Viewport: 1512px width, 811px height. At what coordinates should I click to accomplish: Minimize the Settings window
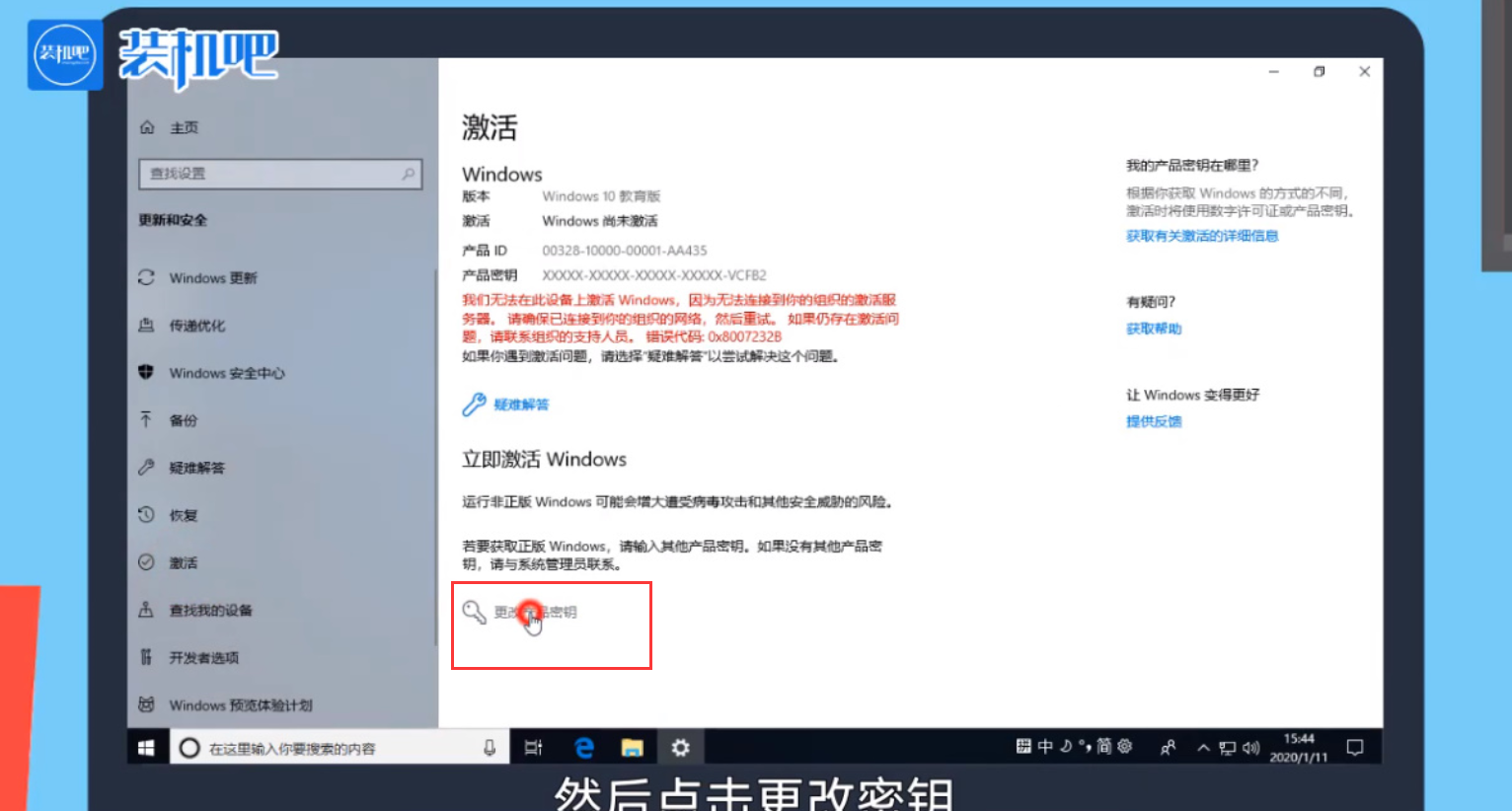1274,72
